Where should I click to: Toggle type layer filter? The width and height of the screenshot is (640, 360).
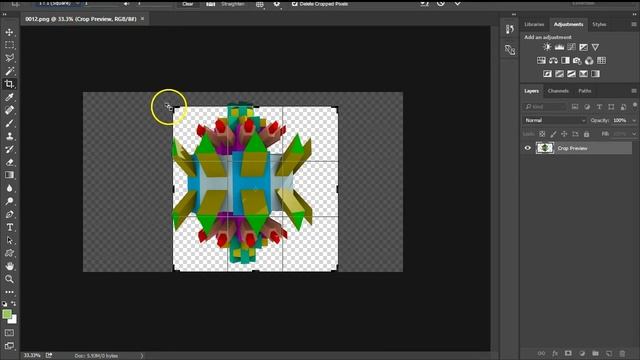point(599,107)
